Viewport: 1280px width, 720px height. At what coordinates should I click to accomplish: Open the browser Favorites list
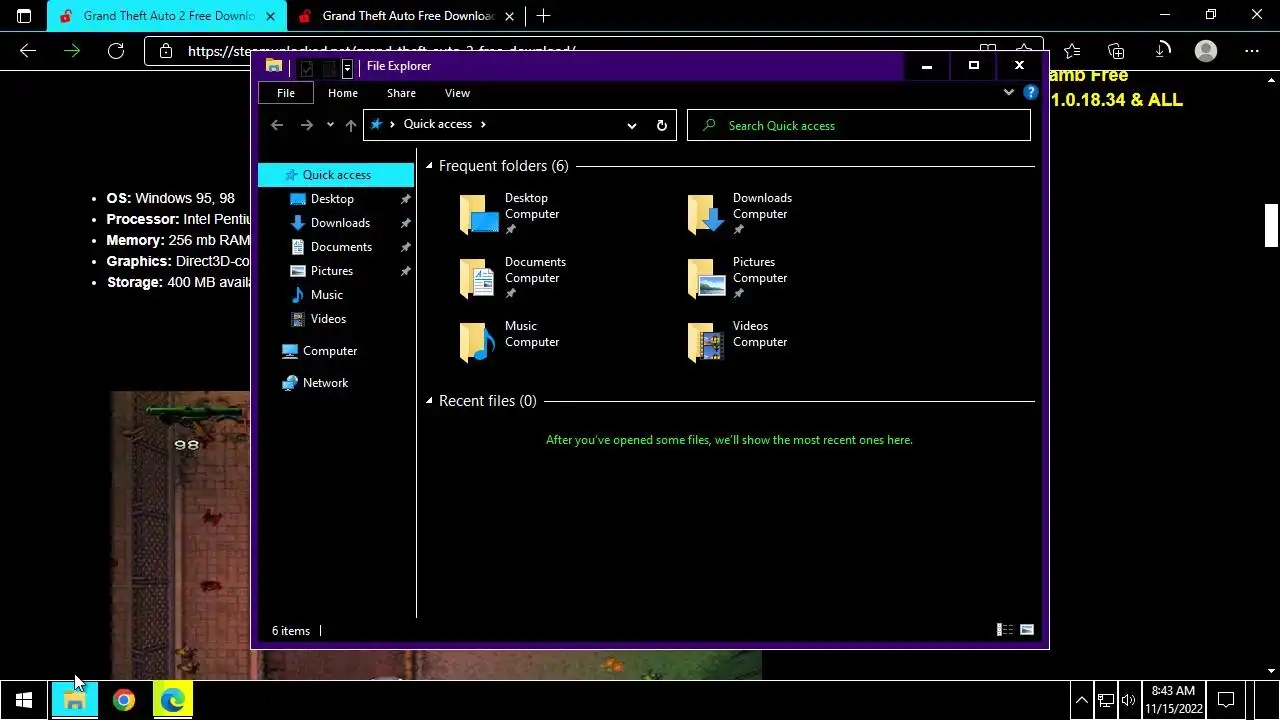point(1072,51)
